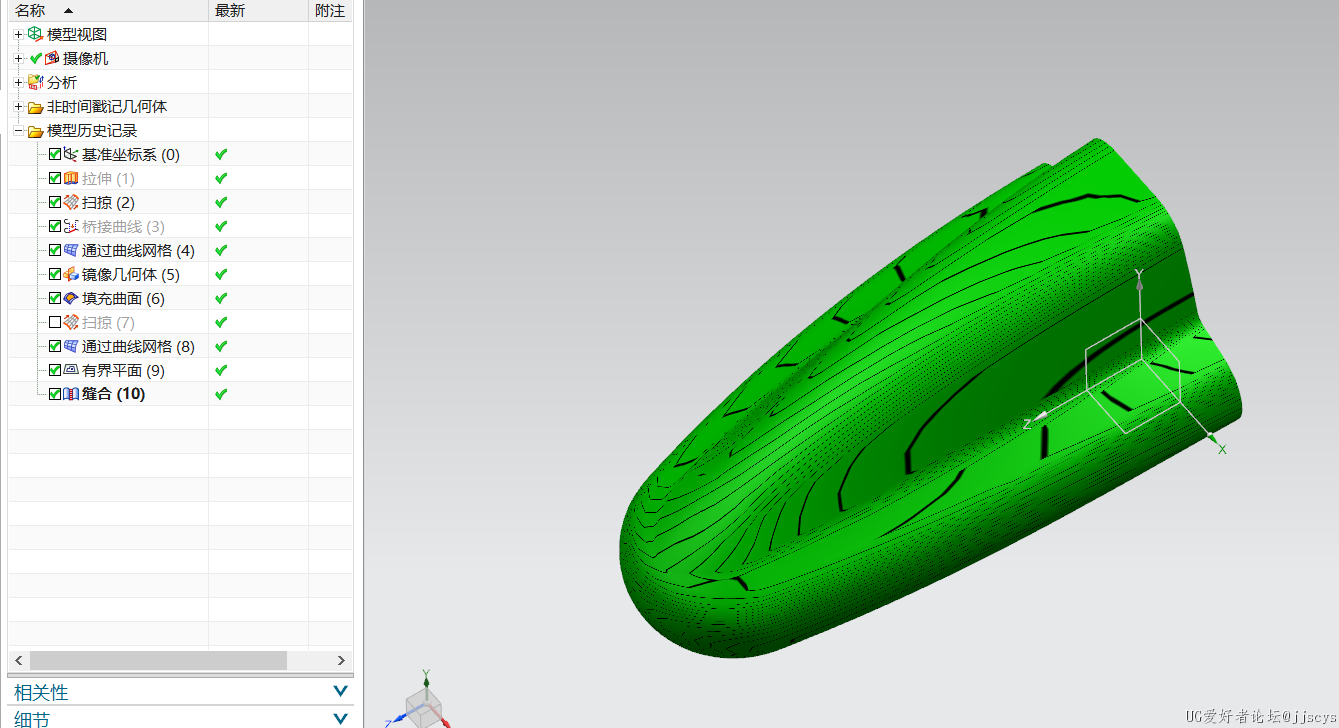Expand the 细节 panel chevron
This screenshot has height=728, width=1339.
340,718
